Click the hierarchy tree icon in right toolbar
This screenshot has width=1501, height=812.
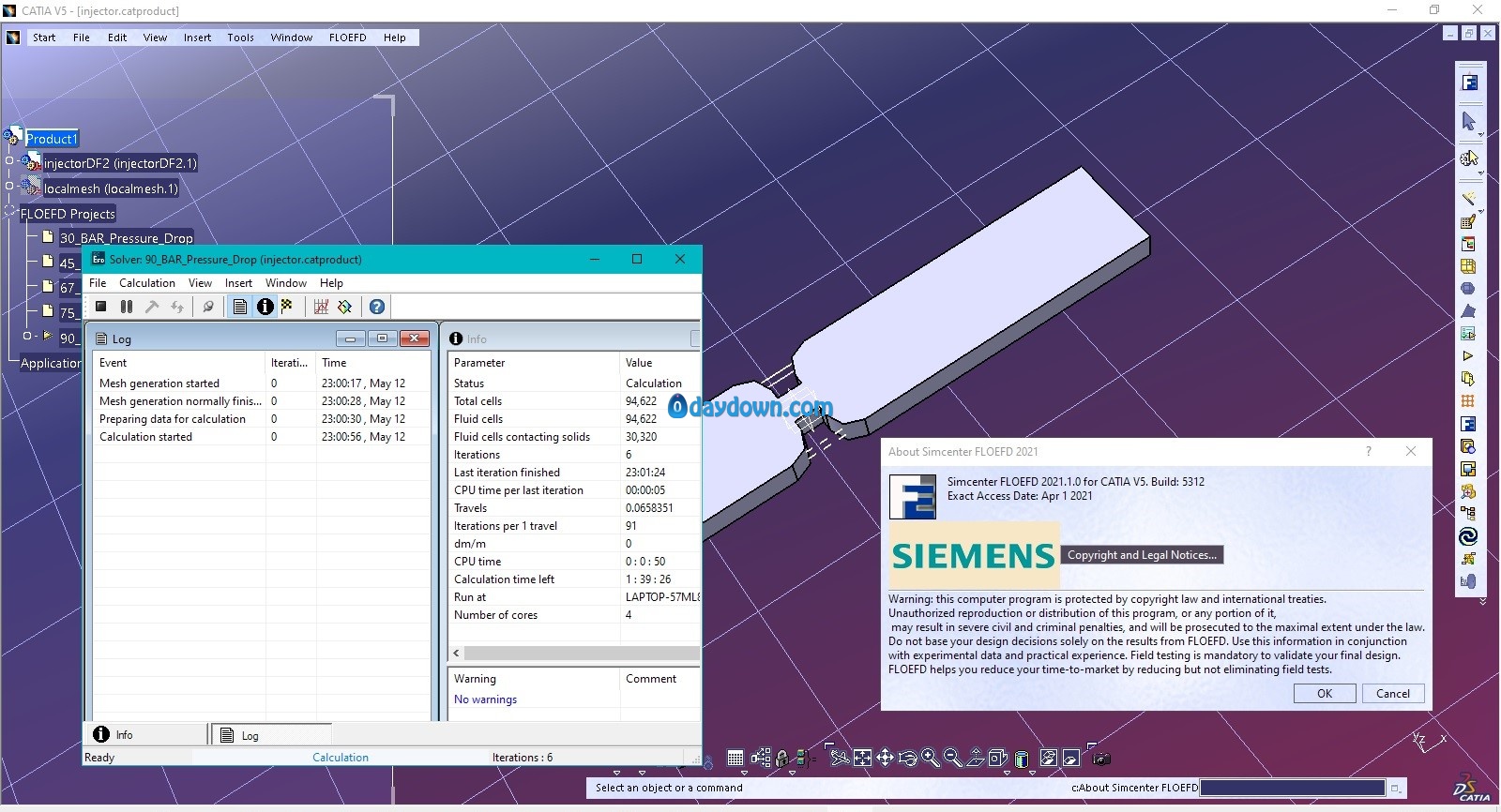coord(1468,513)
